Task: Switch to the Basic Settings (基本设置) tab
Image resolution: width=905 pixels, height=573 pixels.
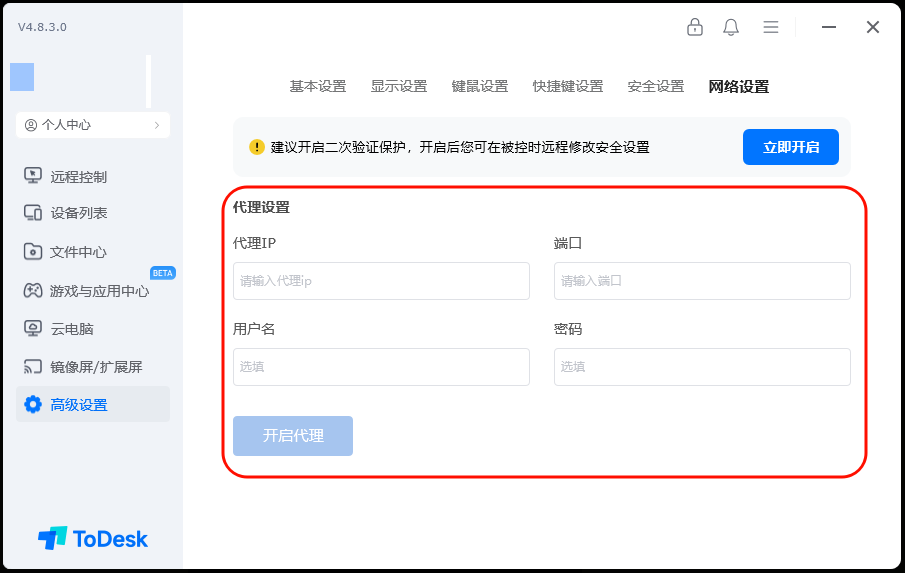Action: pyautogui.click(x=318, y=86)
